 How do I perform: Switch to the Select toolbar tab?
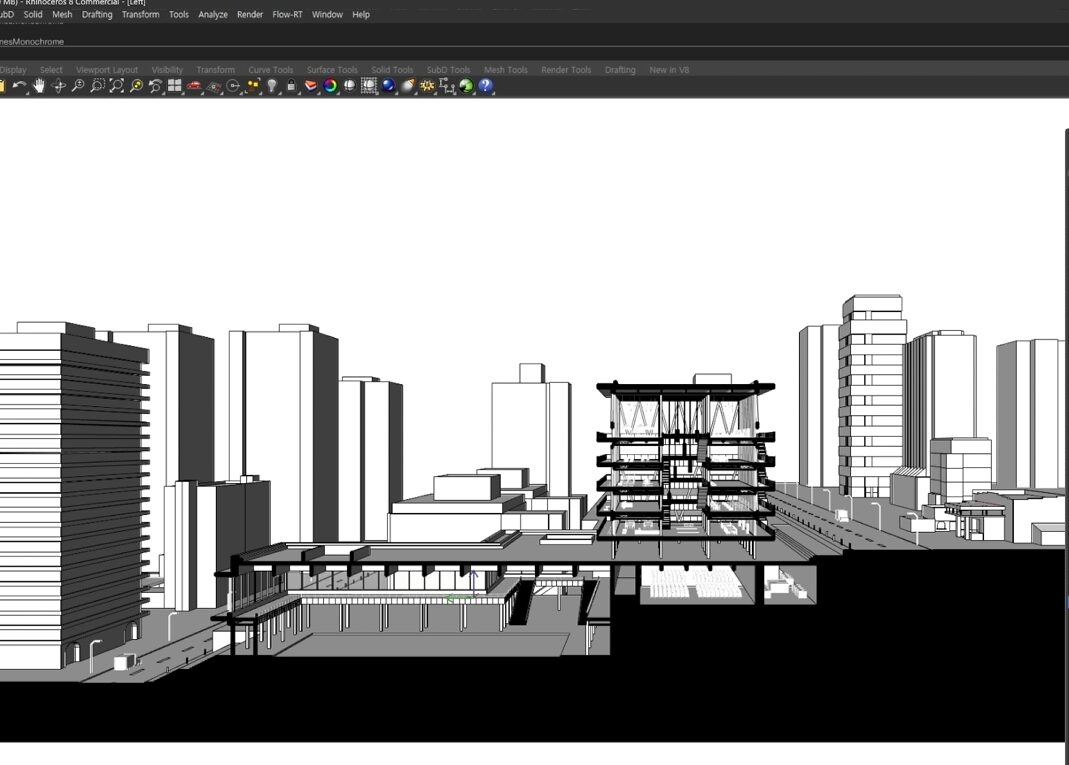tap(51, 70)
